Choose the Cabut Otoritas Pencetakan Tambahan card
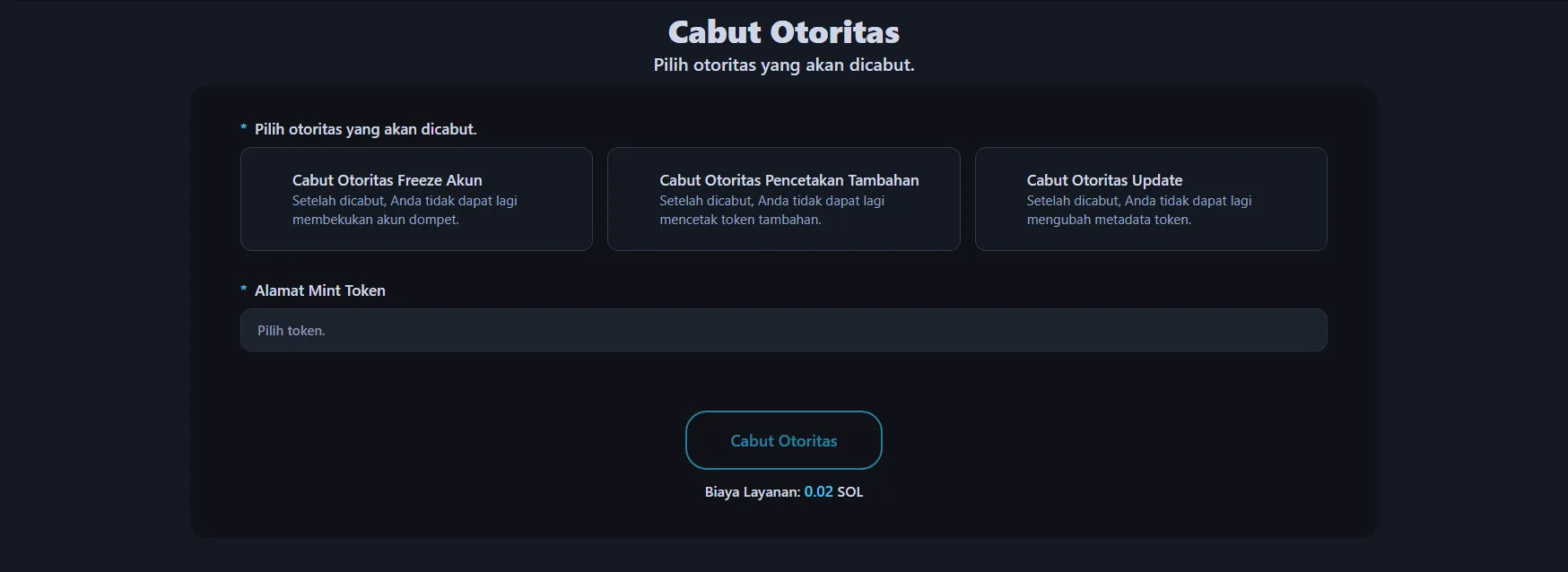 coord(783,199)
